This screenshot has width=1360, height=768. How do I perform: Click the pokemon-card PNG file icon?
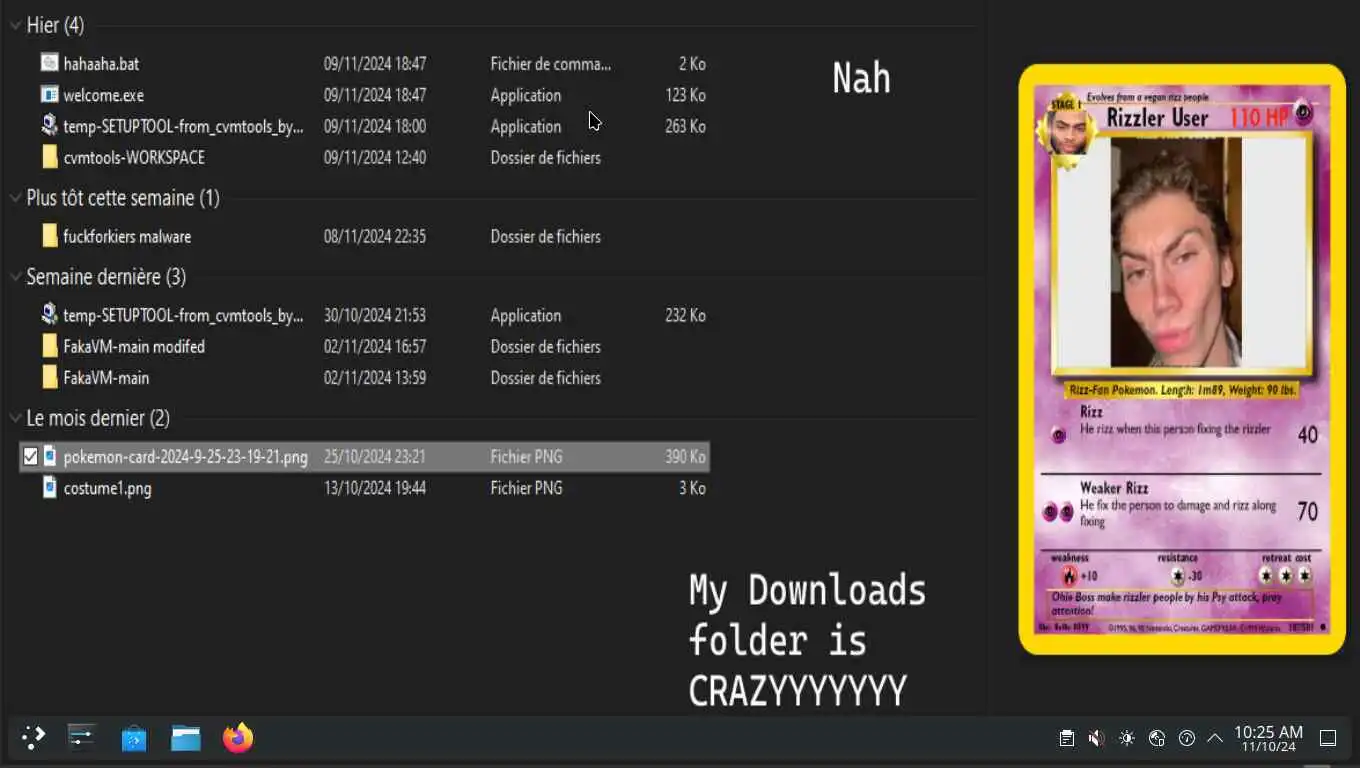(50, 457)
